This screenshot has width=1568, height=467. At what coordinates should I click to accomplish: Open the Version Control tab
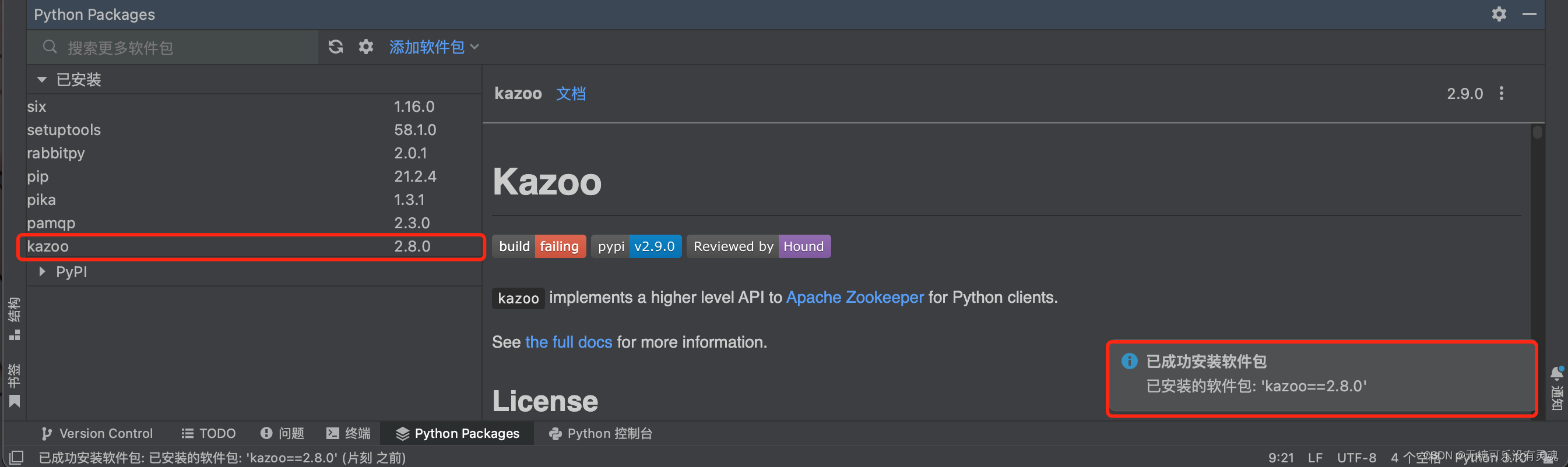click(x=97, y=434)
